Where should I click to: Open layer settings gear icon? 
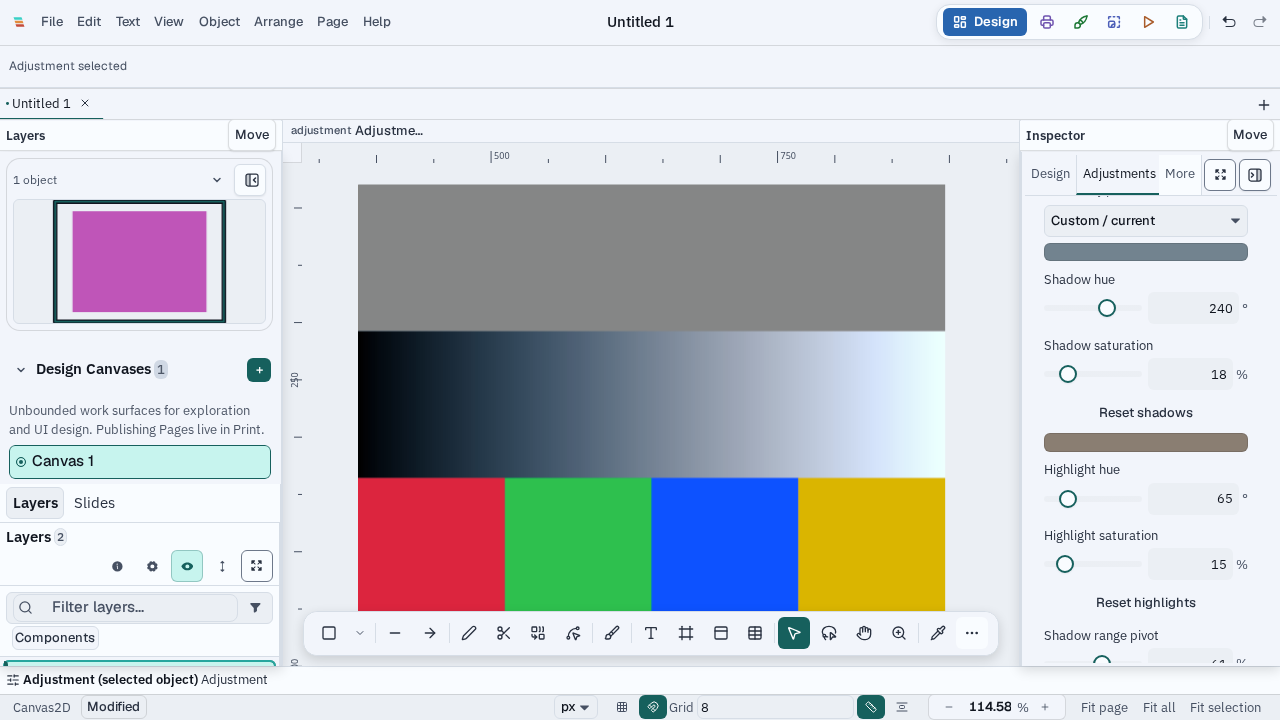[x=152, y=566]
